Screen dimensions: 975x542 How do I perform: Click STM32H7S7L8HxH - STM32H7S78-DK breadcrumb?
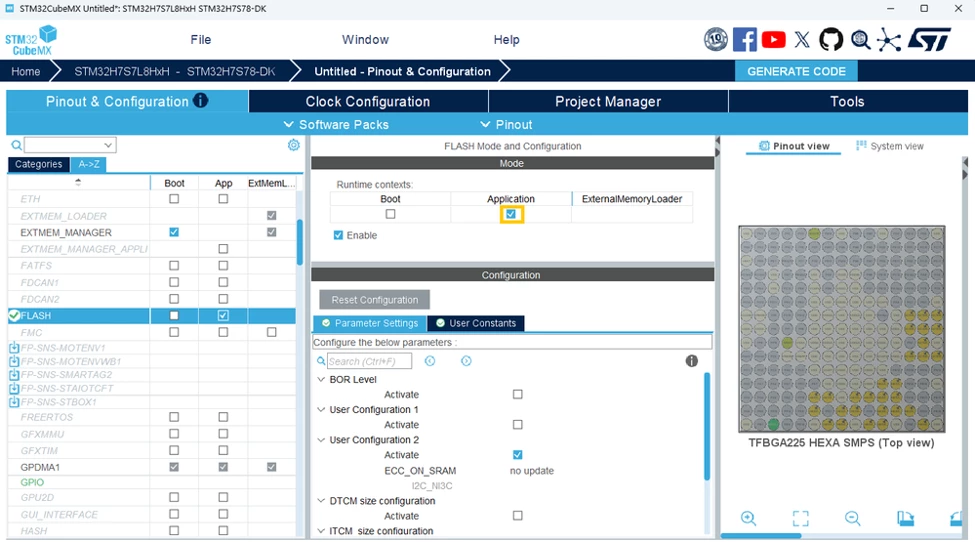pyautogui.click(x=175, y=71)
